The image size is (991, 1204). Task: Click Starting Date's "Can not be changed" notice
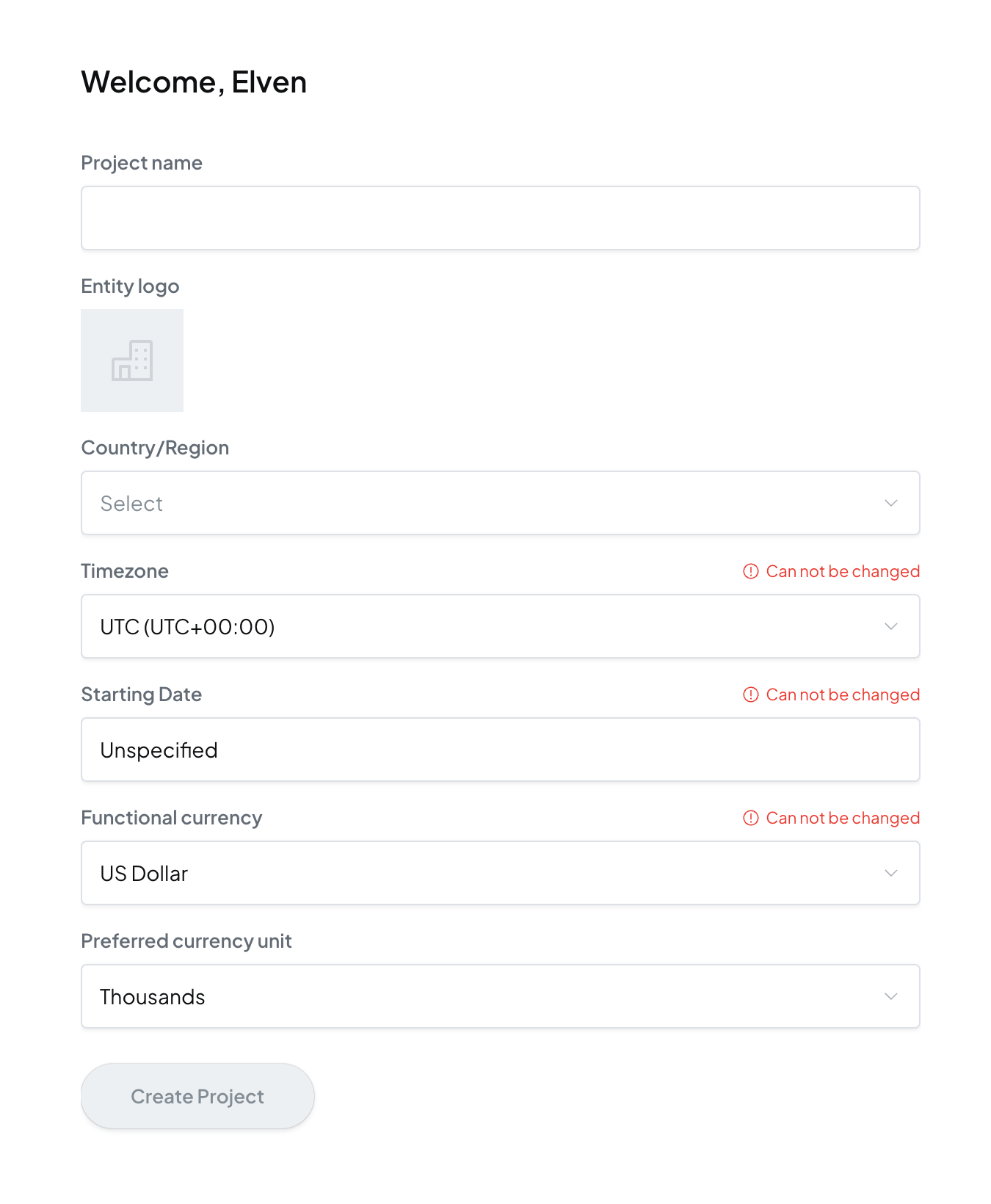coord(842,695)
